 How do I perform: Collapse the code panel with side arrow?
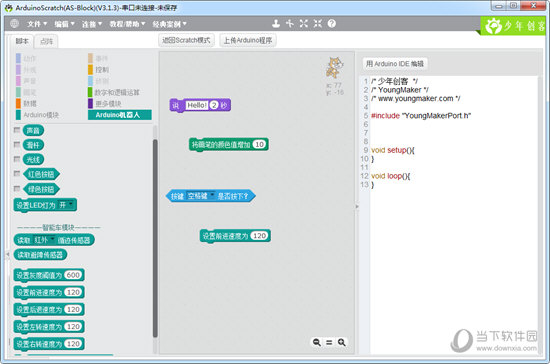point(357,207)
